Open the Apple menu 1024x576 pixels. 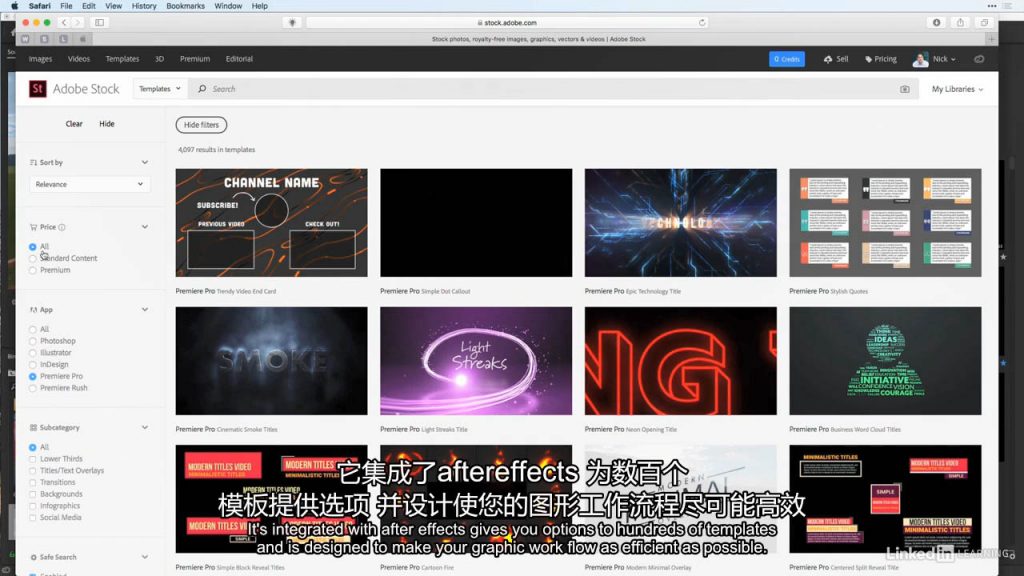click(x=14, y=6)
